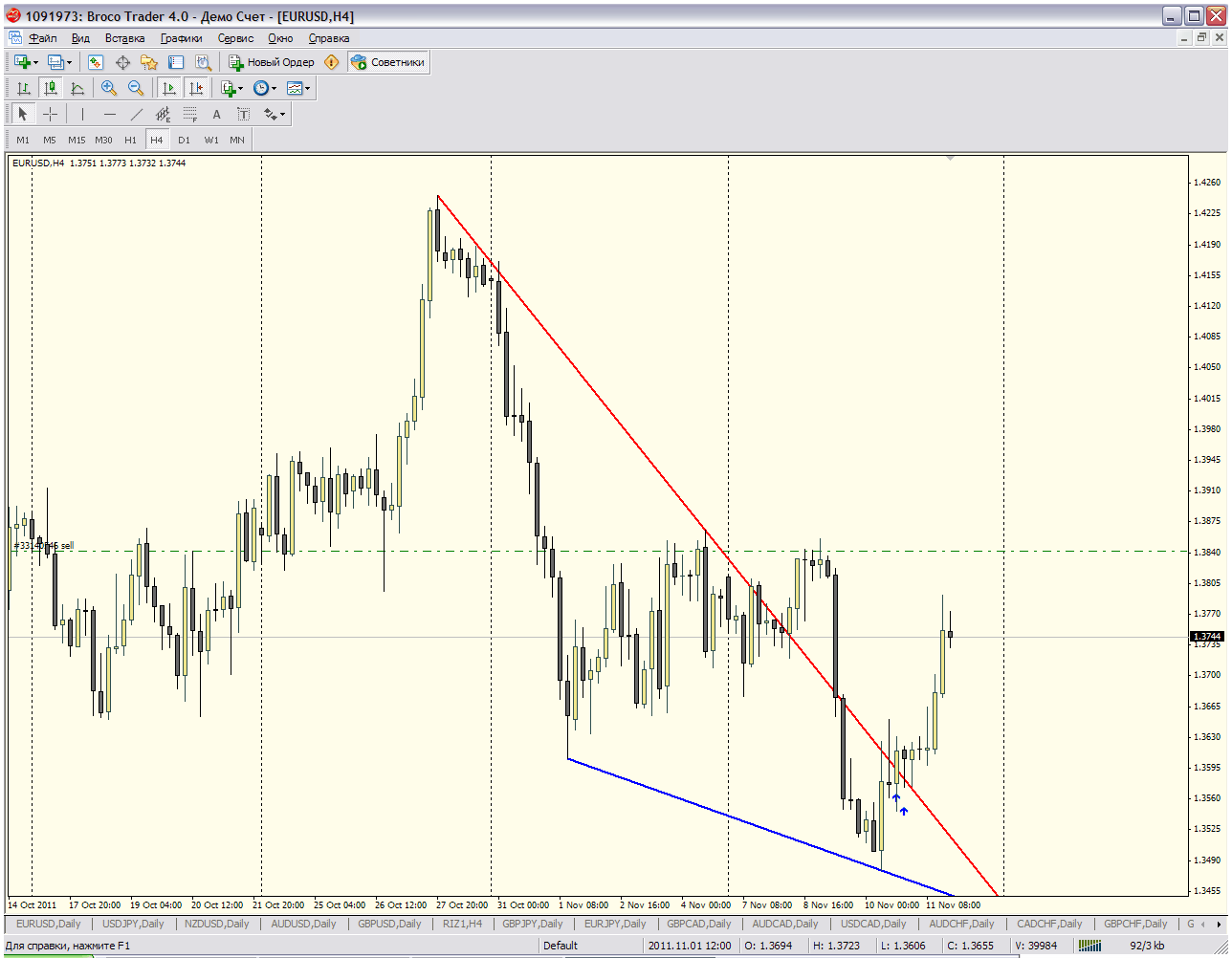Viewport: 1232px width, 958px height.
Task: Switch to the AUDCAD,Daily chart tab
Action: tap(785, 924)
